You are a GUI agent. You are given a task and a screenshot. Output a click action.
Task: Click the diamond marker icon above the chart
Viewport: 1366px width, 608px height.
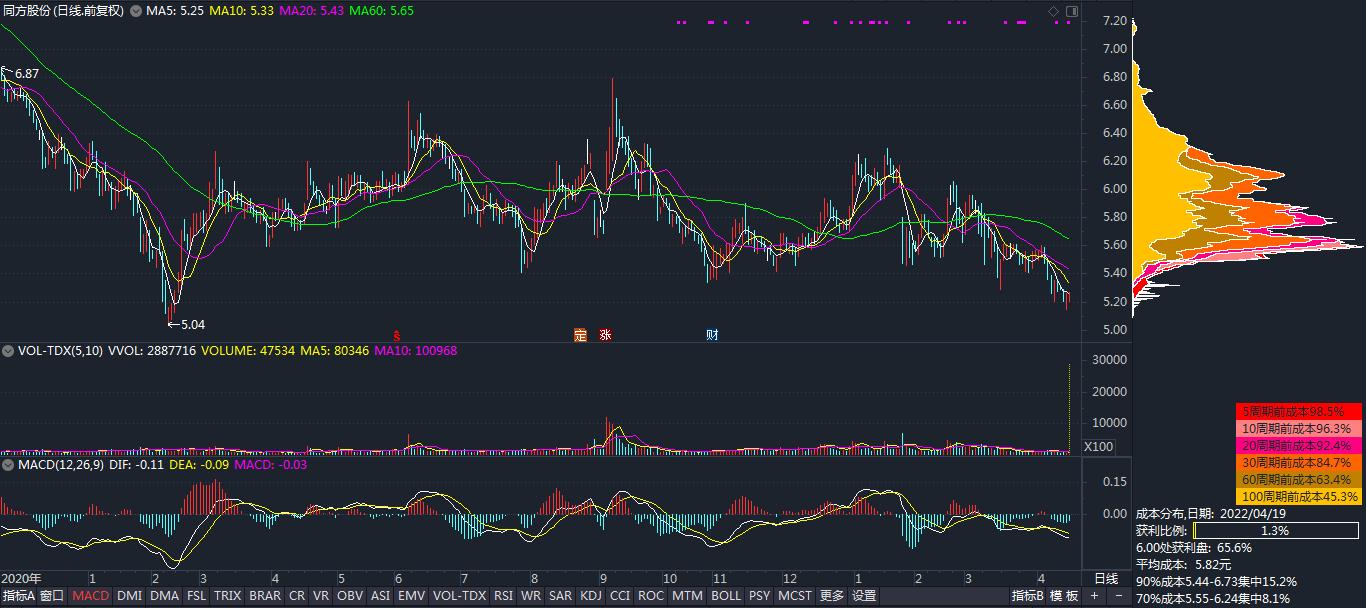point(1053,11)
